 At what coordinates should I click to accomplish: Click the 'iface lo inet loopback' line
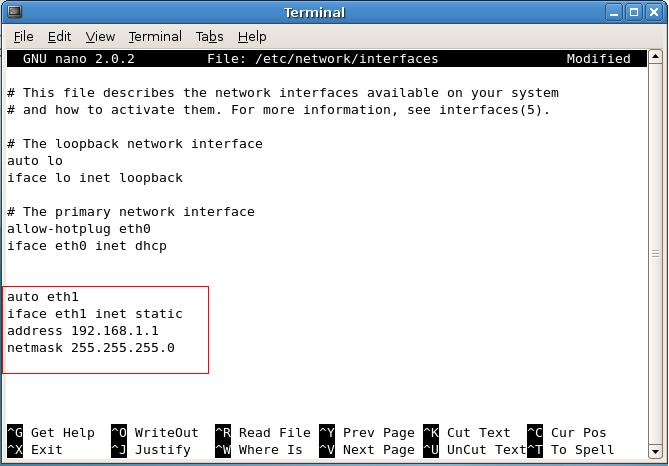coord(95,178)
